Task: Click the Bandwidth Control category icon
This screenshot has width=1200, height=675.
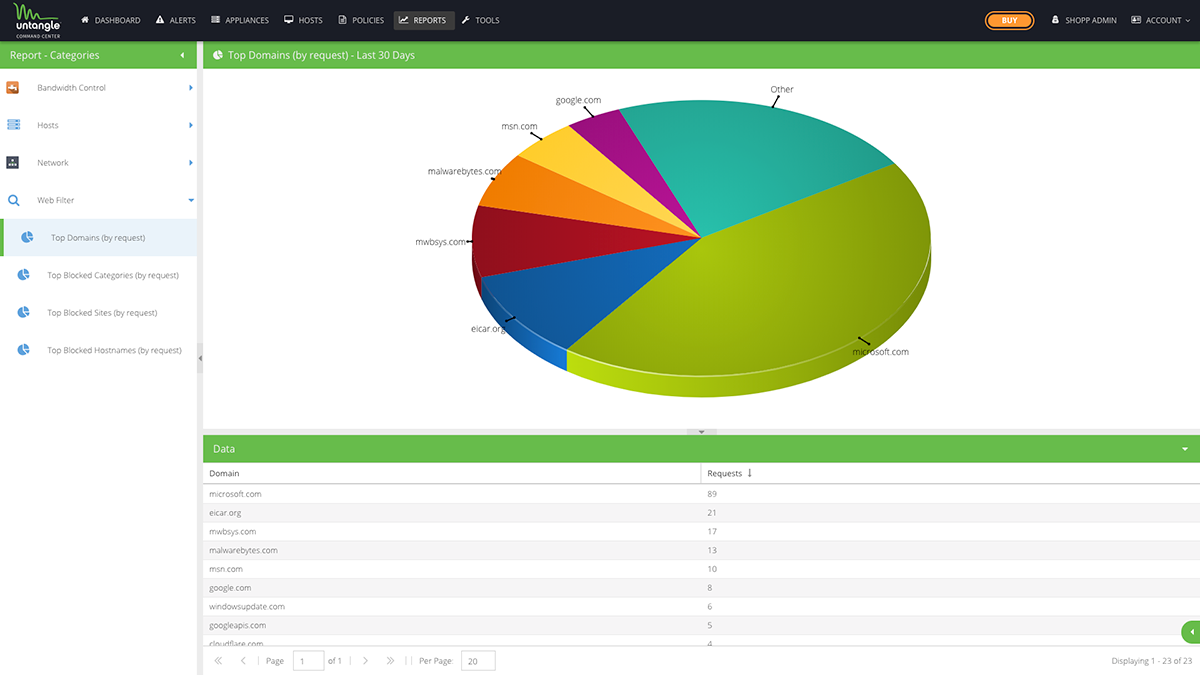Action: (x=14, y=88)
